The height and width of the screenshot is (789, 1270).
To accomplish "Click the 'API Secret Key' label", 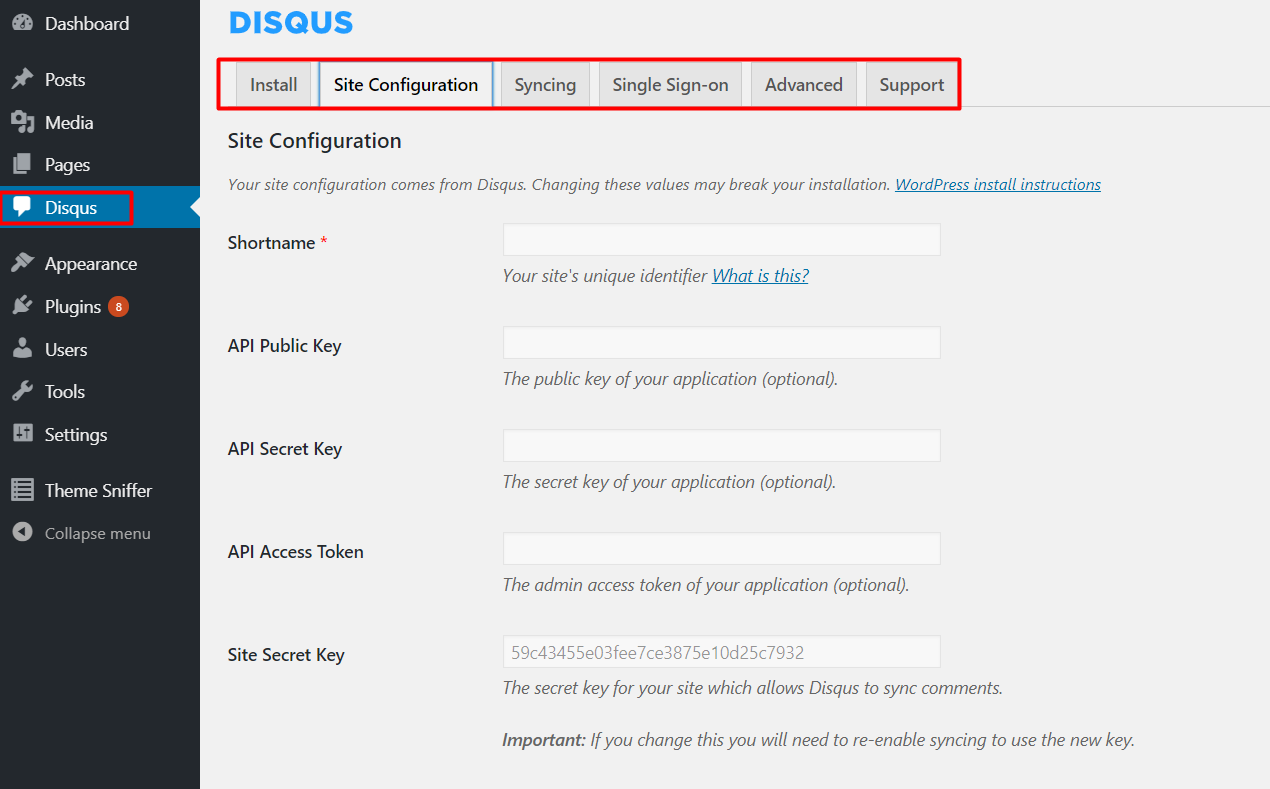I will 285,449.
